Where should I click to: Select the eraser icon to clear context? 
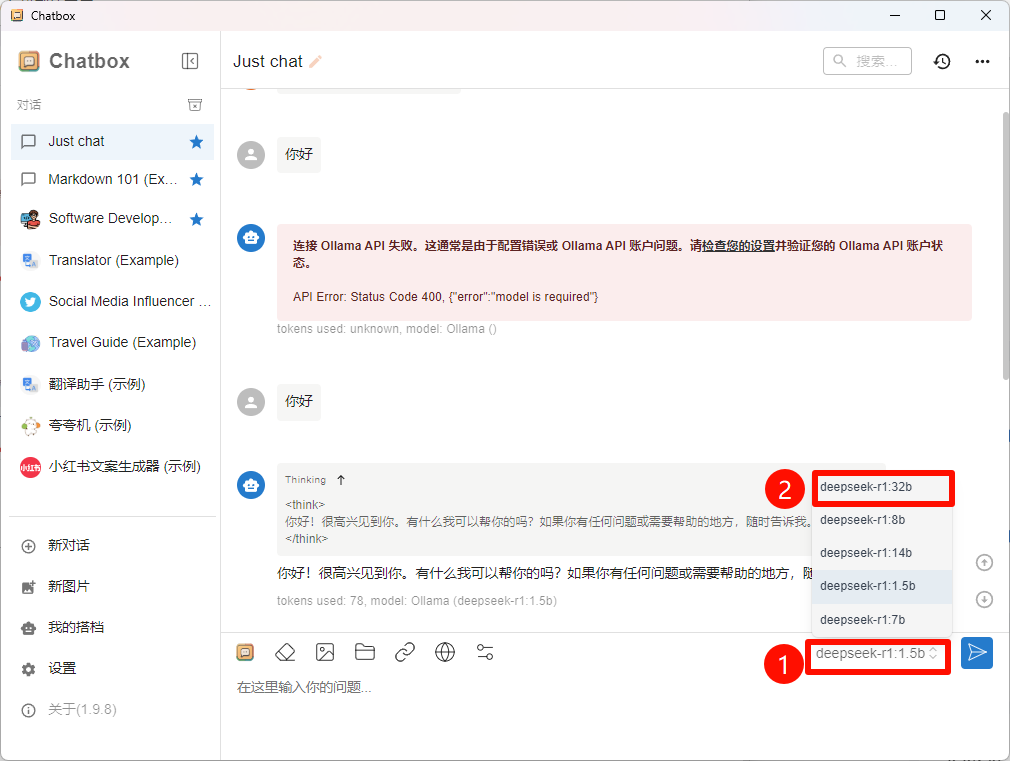[x=285, y=652]
